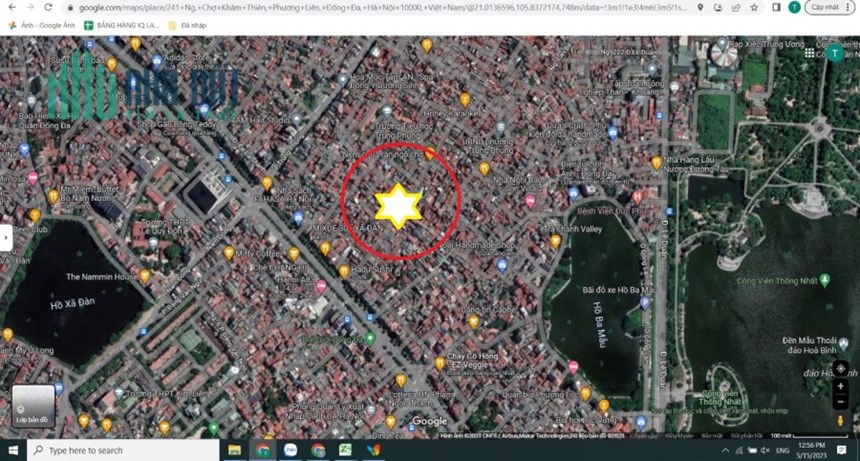Click the location permission icon in address bar

[x=700, y=8]
